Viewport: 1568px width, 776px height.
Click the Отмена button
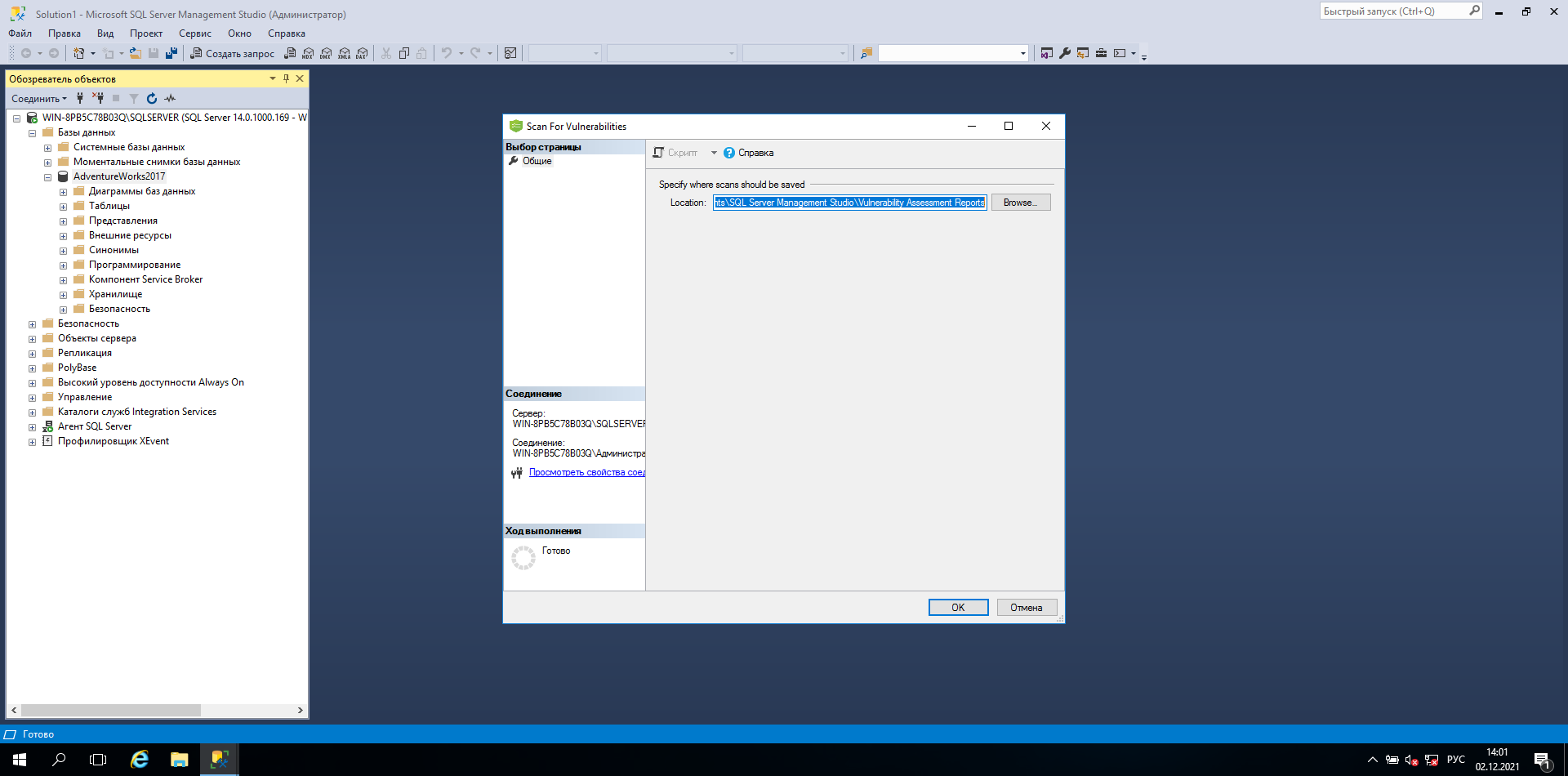[x=1027, y=608]
